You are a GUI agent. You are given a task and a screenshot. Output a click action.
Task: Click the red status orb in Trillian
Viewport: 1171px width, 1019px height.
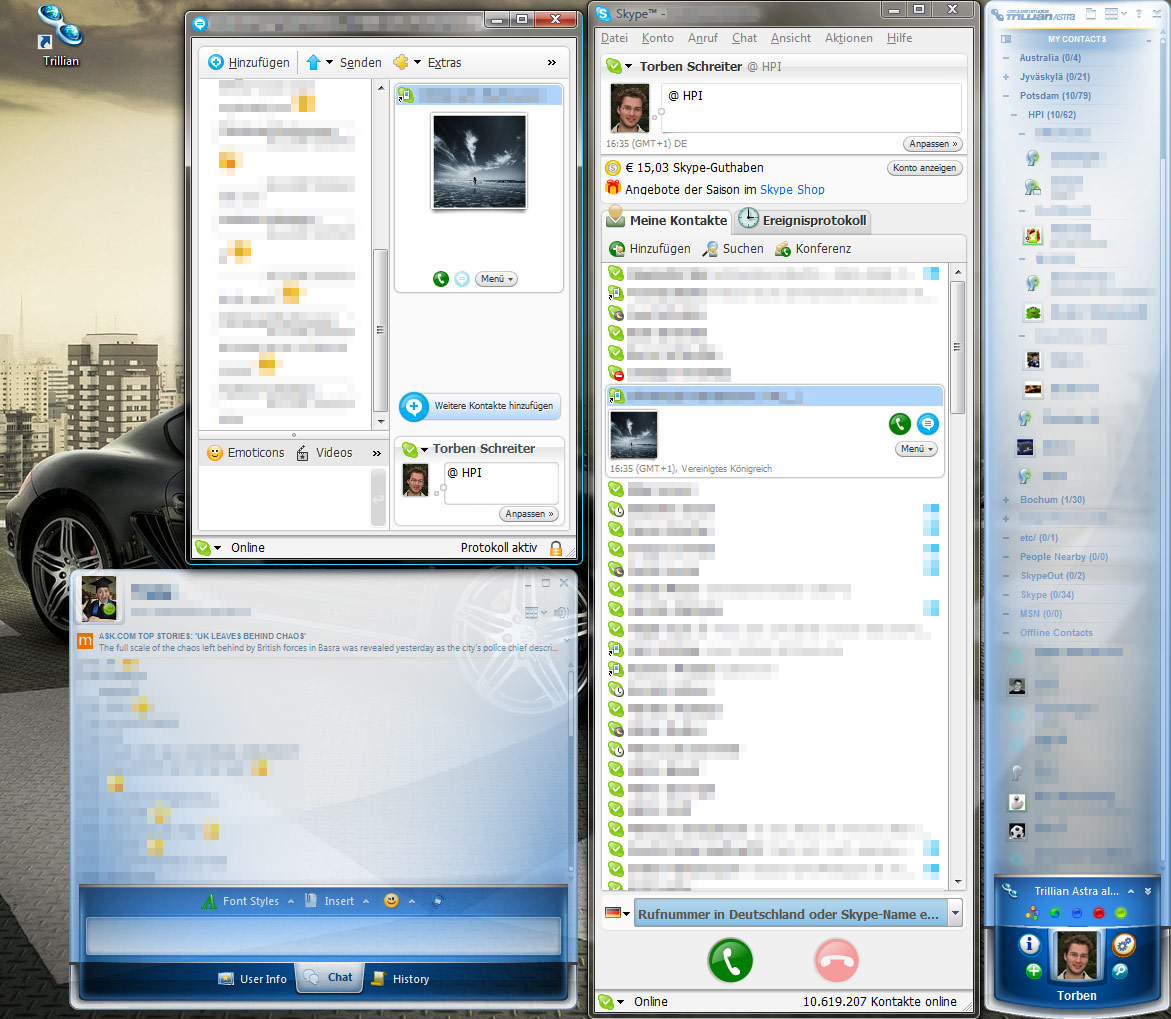(1099, 913)
